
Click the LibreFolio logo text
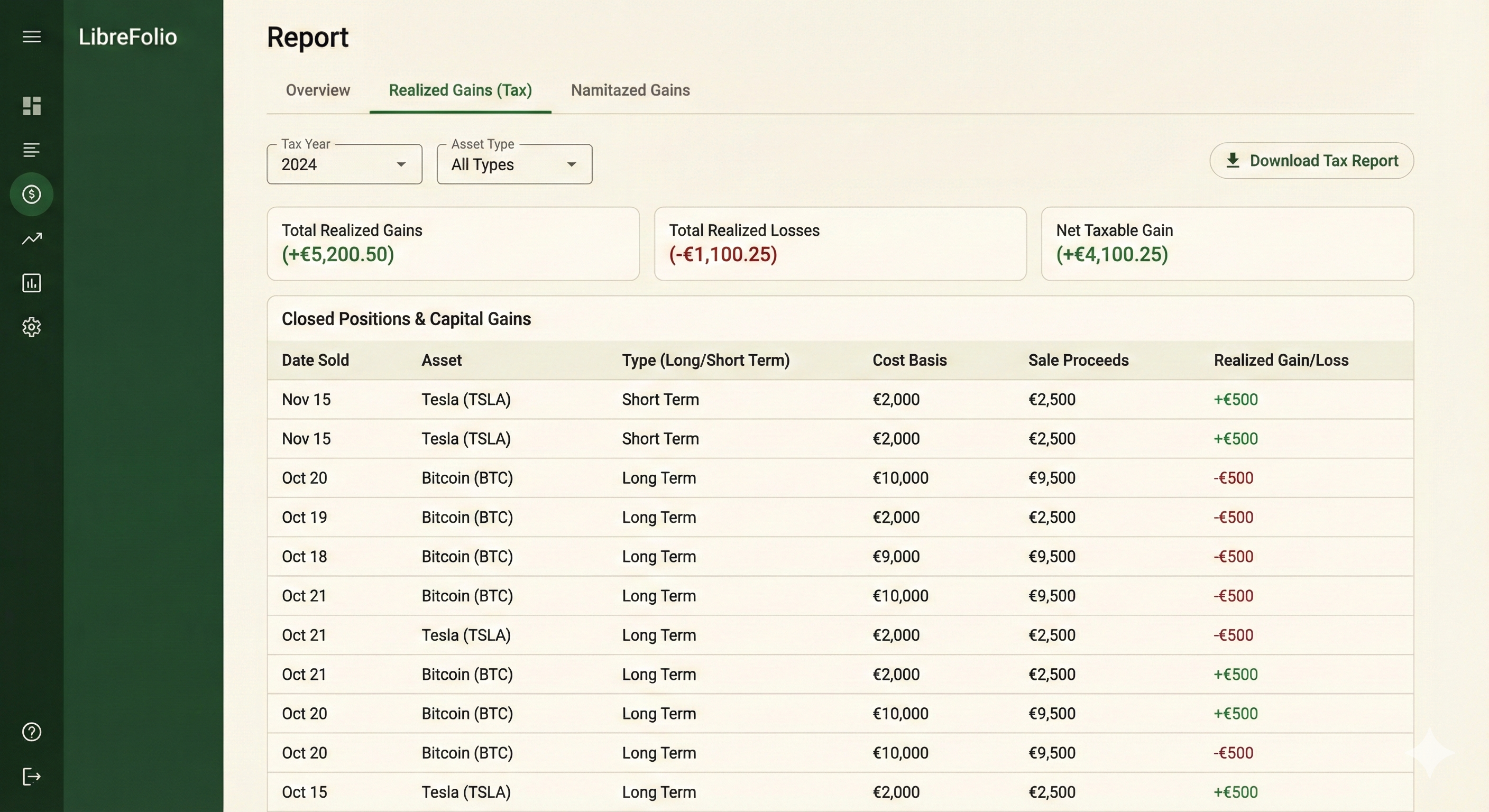128,37
